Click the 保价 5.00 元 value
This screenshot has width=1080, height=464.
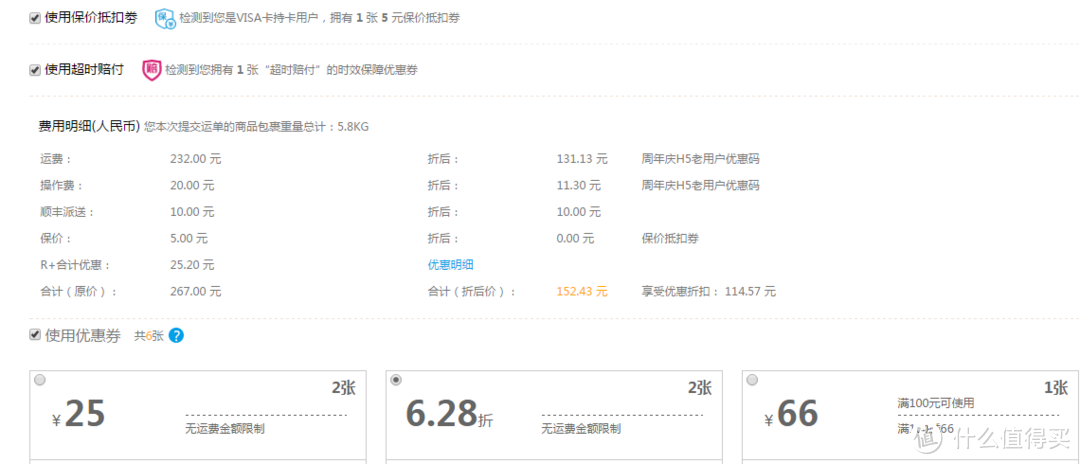pyautogui.click(x=189, y=238)
